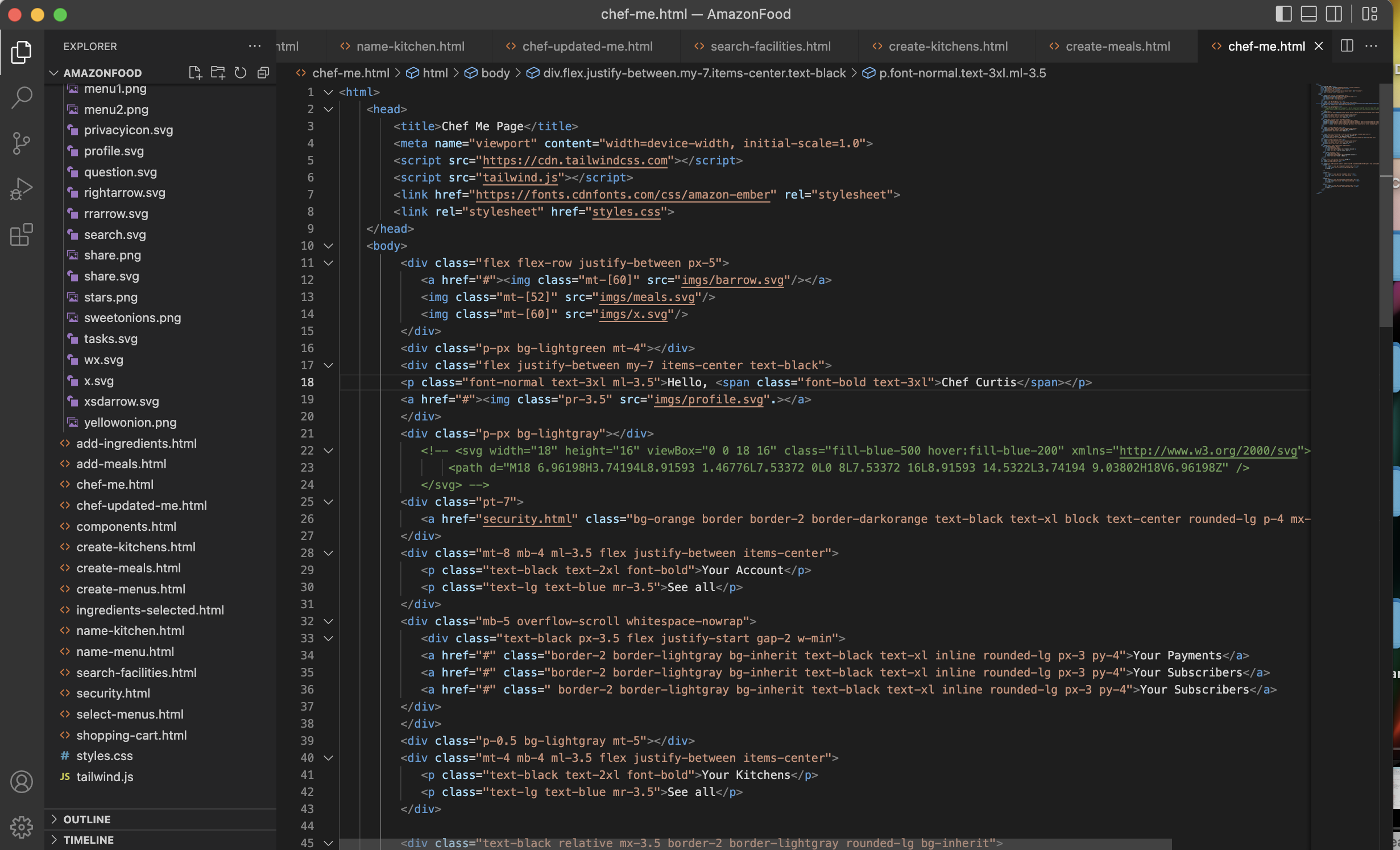Screen dimensions: 1400x850
Task: Expand the OUTLINE section
Action: 87,819
